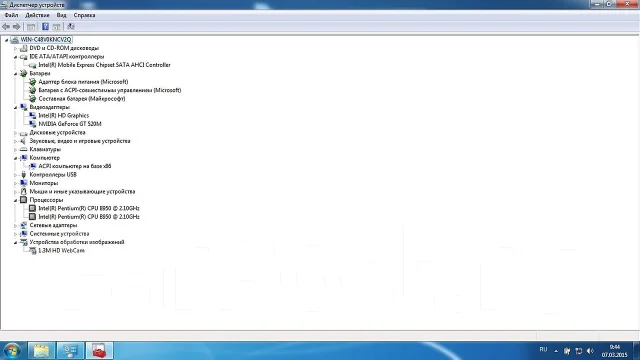Click the Мониторы category icon

coord(24,183)
